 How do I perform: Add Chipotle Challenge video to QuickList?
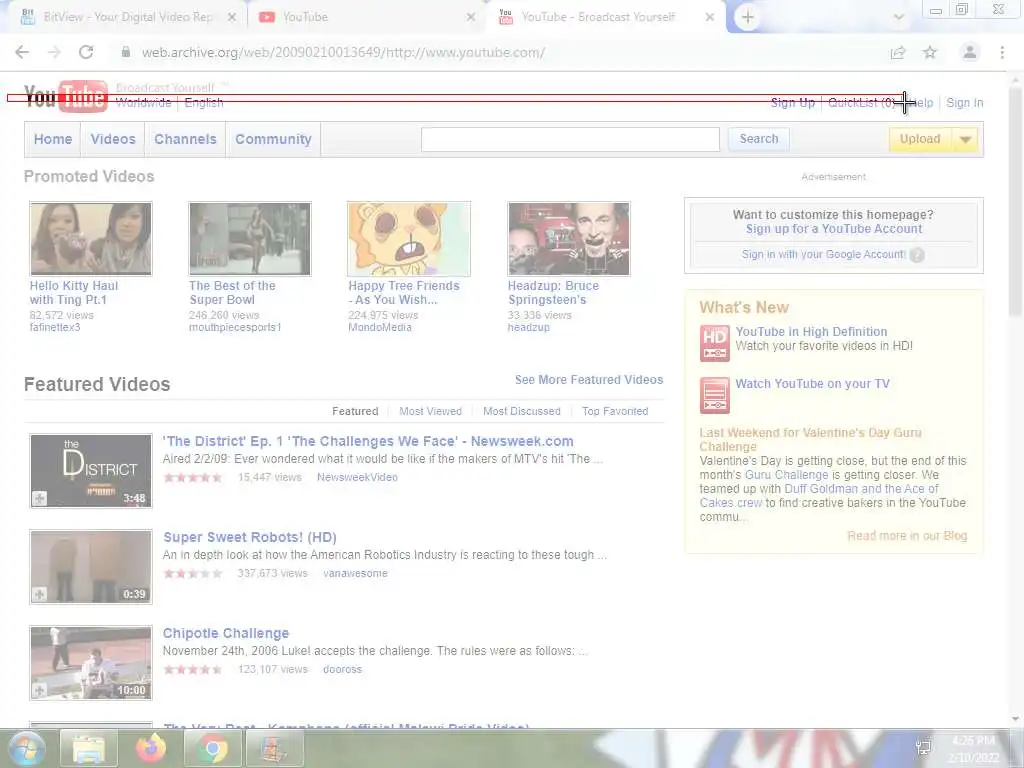coord(40,690)
